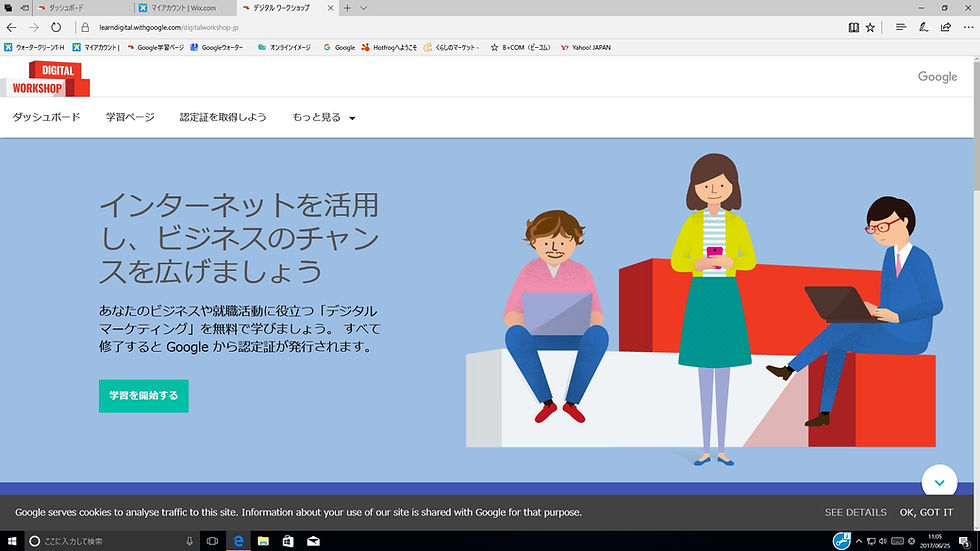Close the デジタル ワークショップ tab
Image resolution: width=980 pixels, height=551 pixels.
[x=331, y=8]
